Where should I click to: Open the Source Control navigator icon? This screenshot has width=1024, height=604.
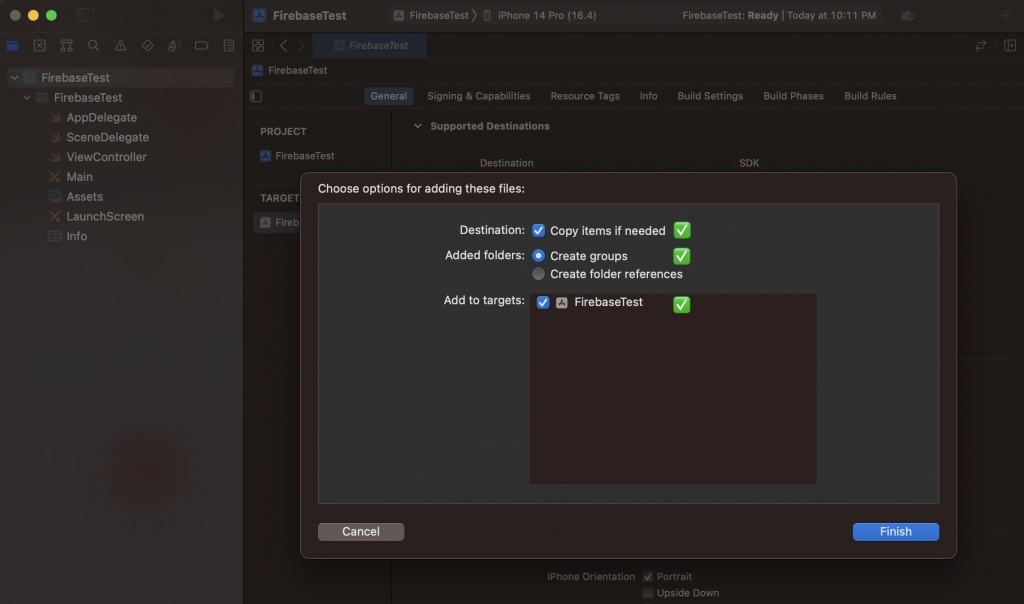40,46
